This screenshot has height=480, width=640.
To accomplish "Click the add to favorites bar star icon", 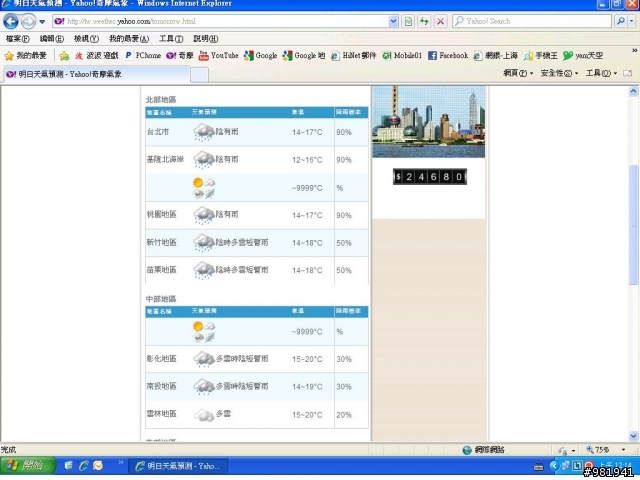I will (x=64, y=56).
